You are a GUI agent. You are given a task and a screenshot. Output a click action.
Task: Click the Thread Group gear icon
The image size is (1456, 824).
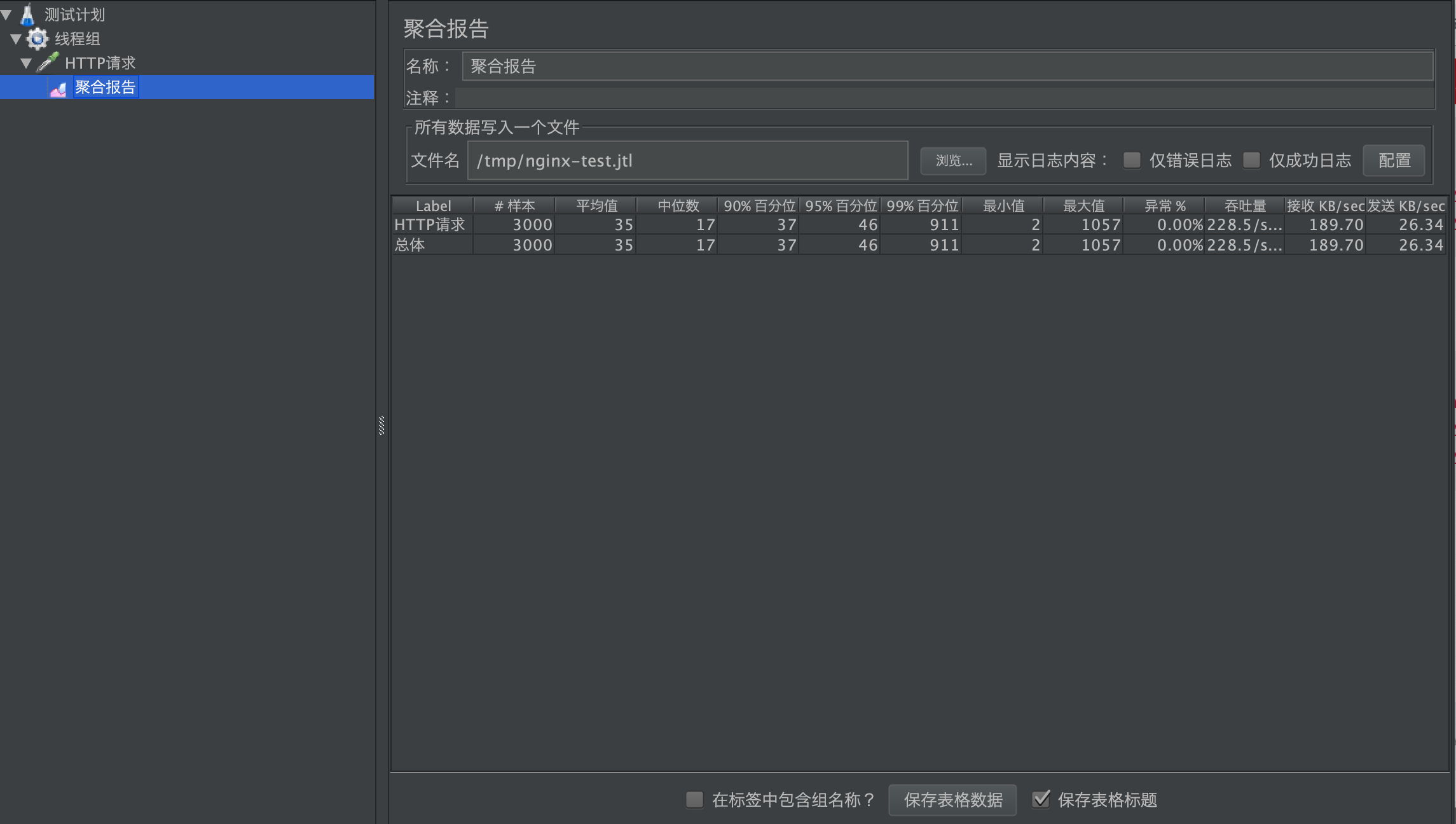coord(38,39)
